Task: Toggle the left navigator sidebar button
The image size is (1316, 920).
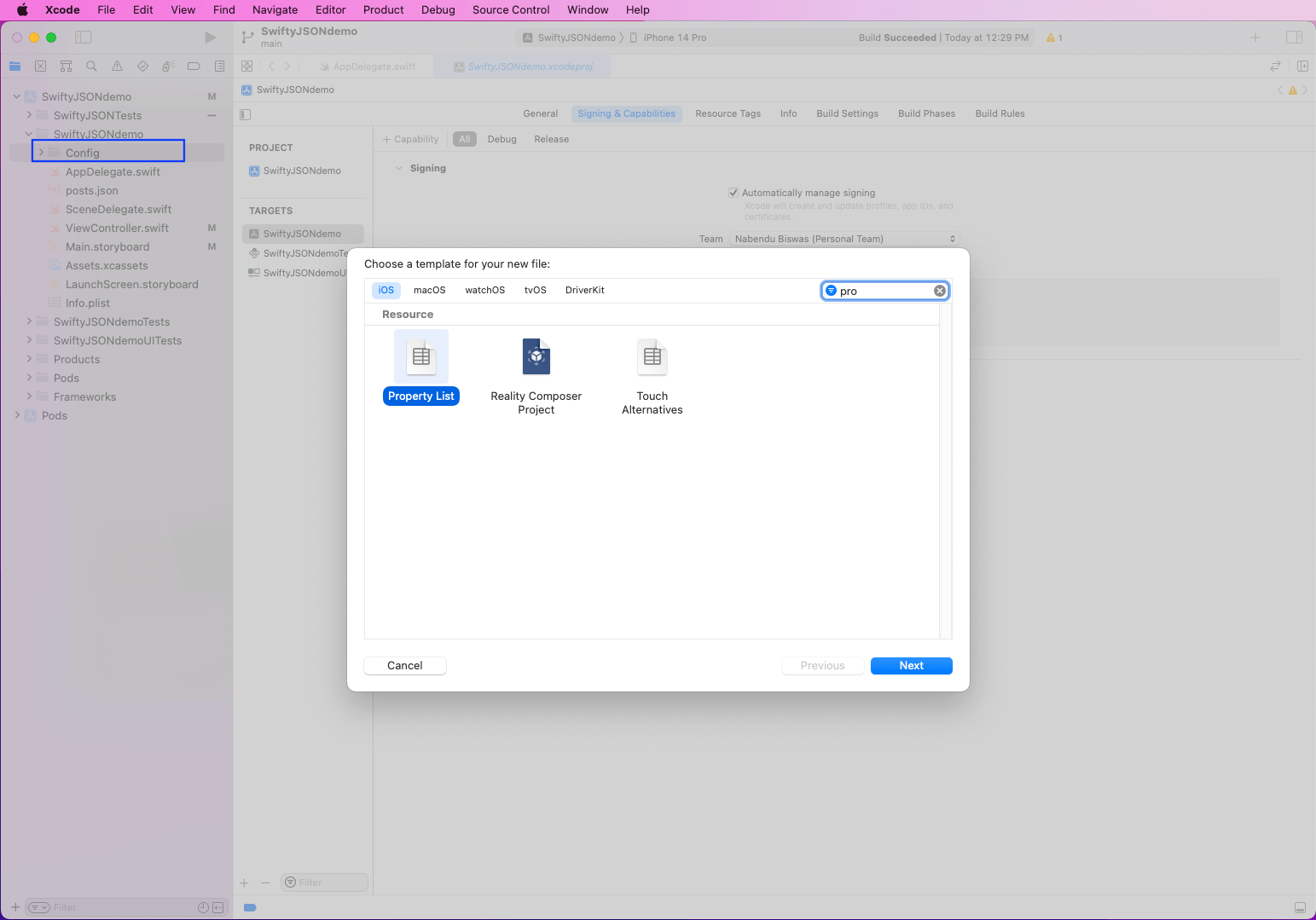Action: tap(83, 38)
